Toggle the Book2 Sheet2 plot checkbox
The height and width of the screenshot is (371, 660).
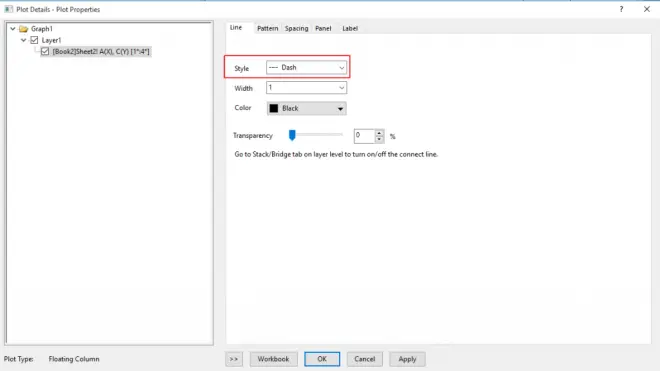45,51
